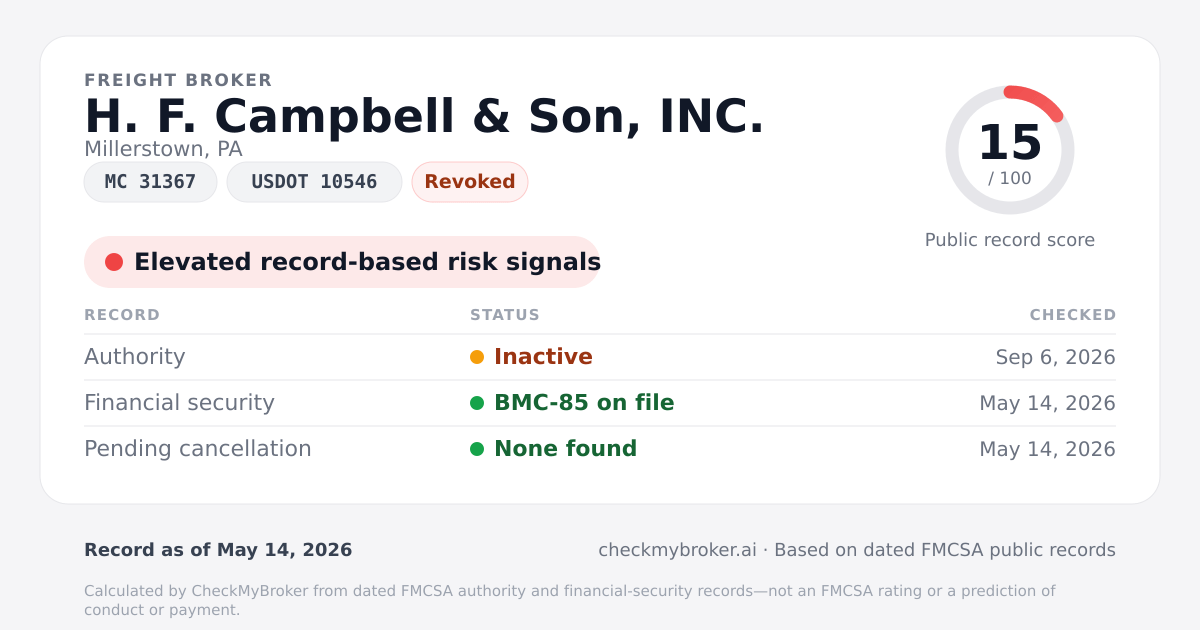The image size is (1200, 630).
Task: Click the Revoked status badge
Action: tap(470, 182)
